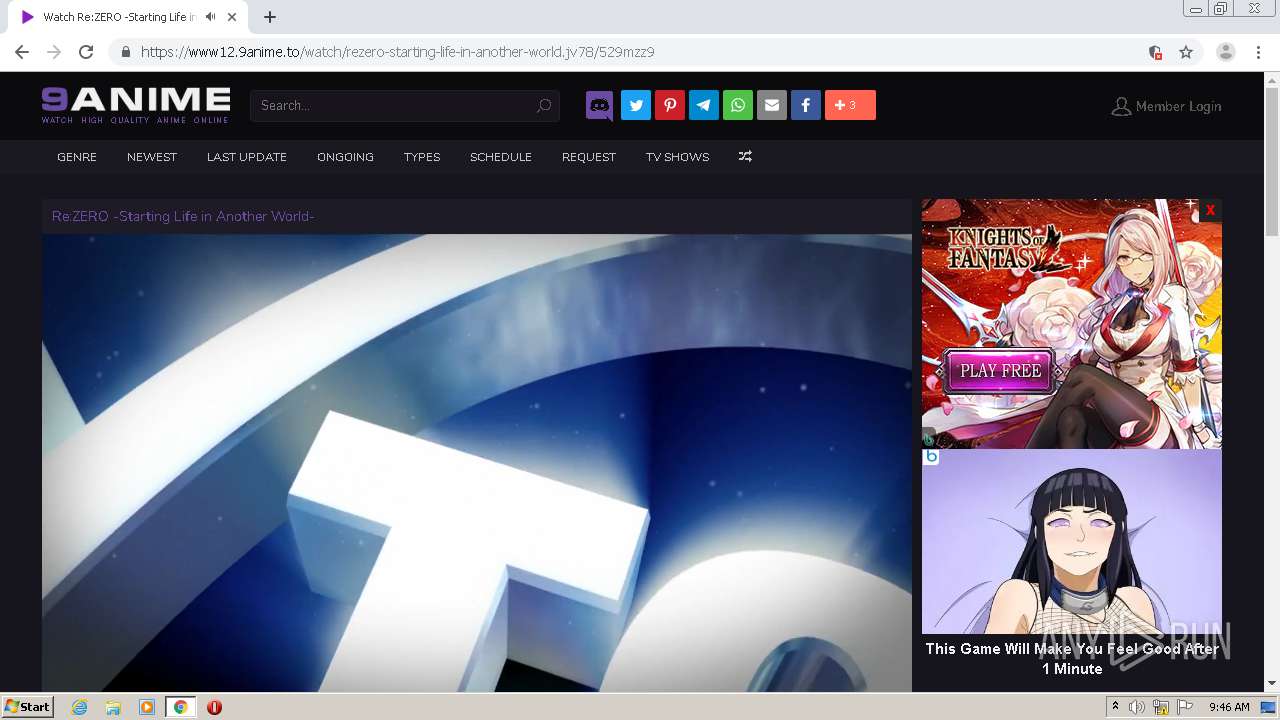Reload the page

[86, 52]
